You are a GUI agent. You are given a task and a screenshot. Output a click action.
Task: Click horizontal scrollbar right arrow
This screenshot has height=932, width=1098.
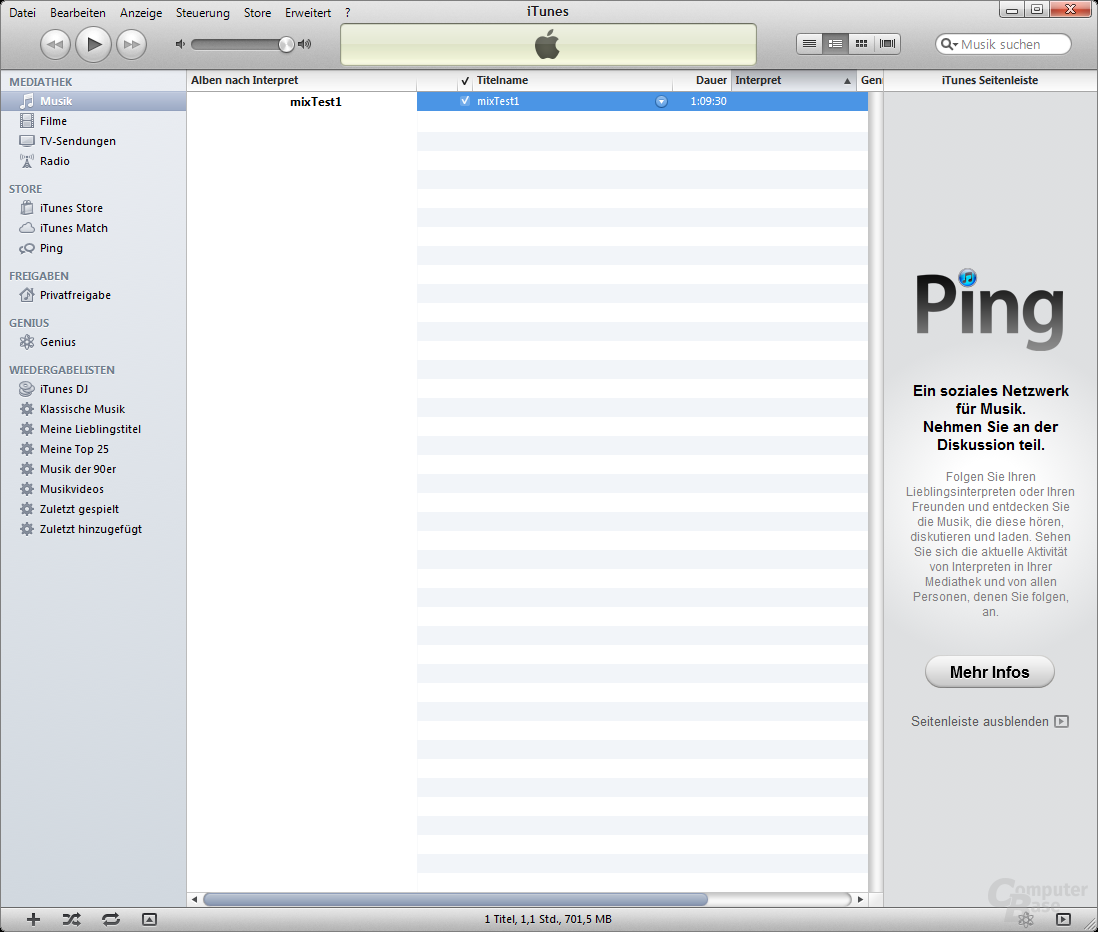pos(861,899)
